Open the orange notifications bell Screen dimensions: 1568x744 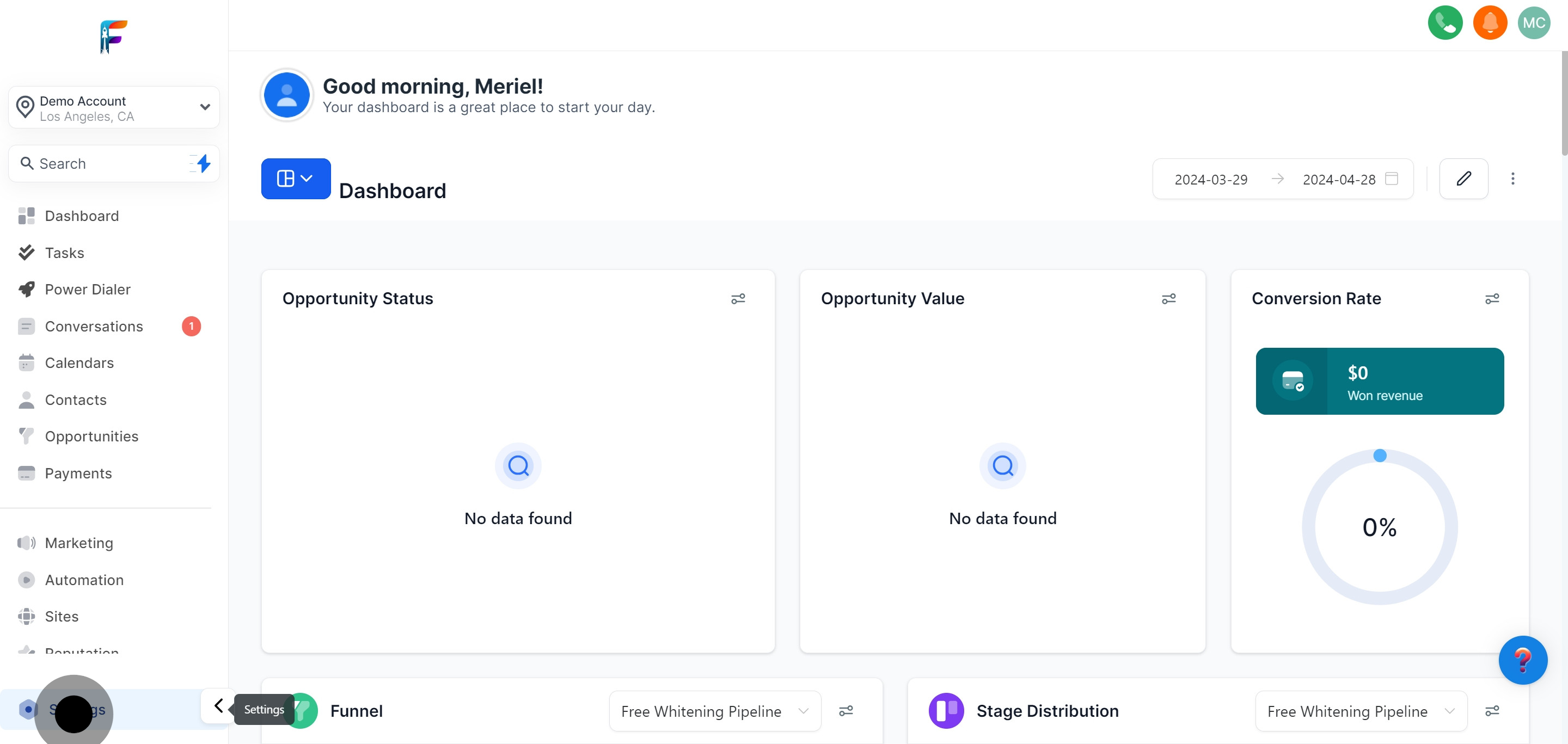(x=1490, y=22)
